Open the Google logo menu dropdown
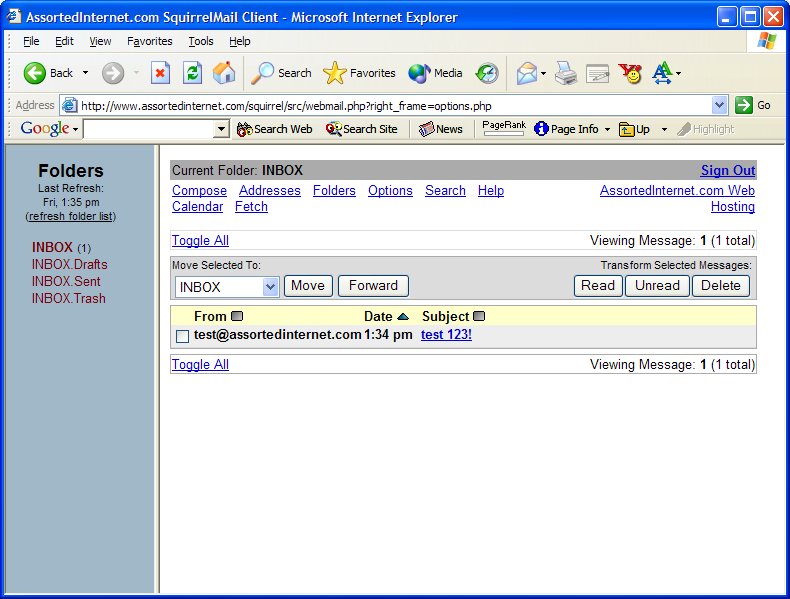 pos(75,129)
